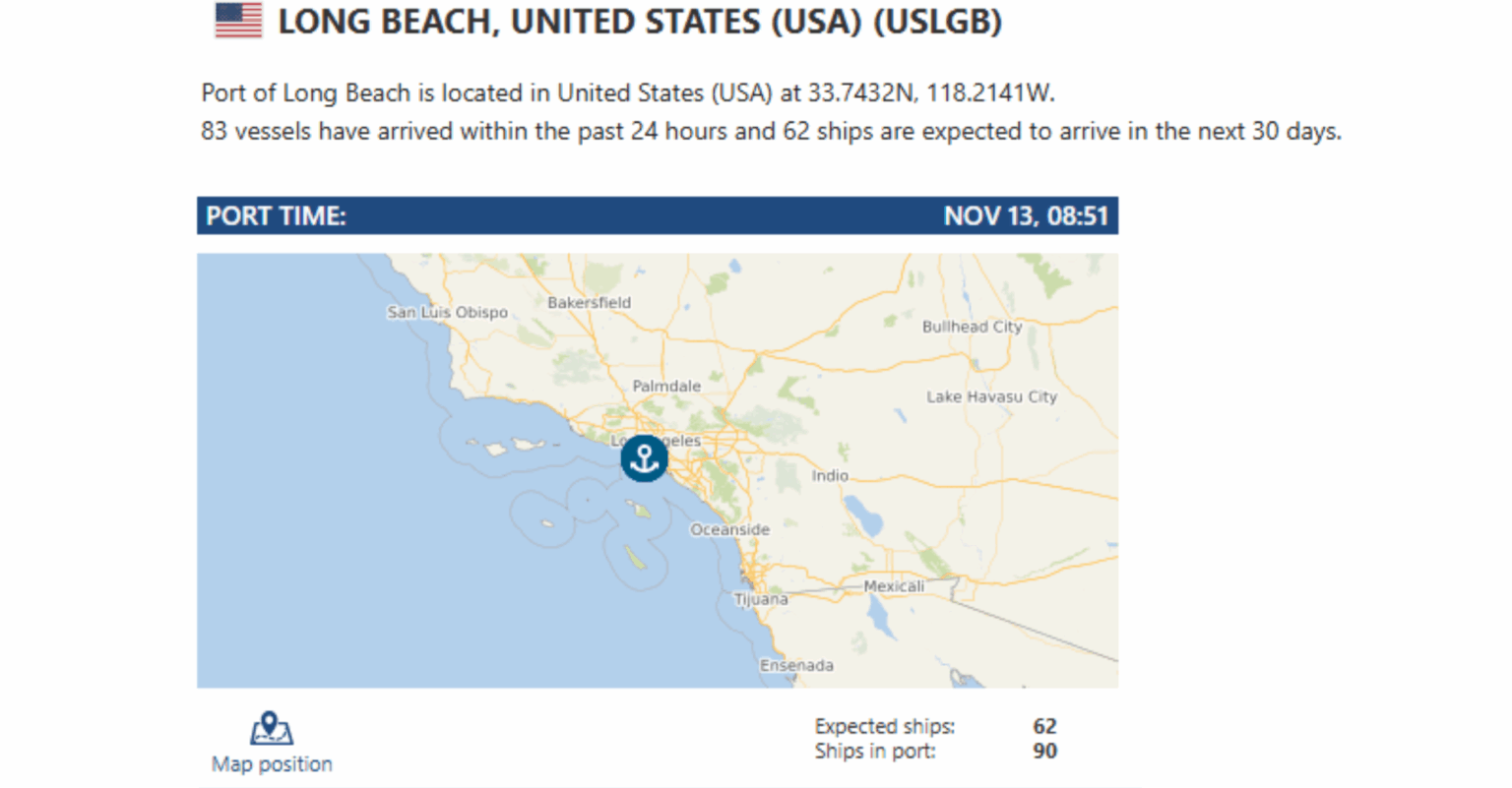Image resolution: width=1512 pixels, height=788 pixels.
Task: Click the NOV 13, 08:51 port time
Action: [1026, 216]
